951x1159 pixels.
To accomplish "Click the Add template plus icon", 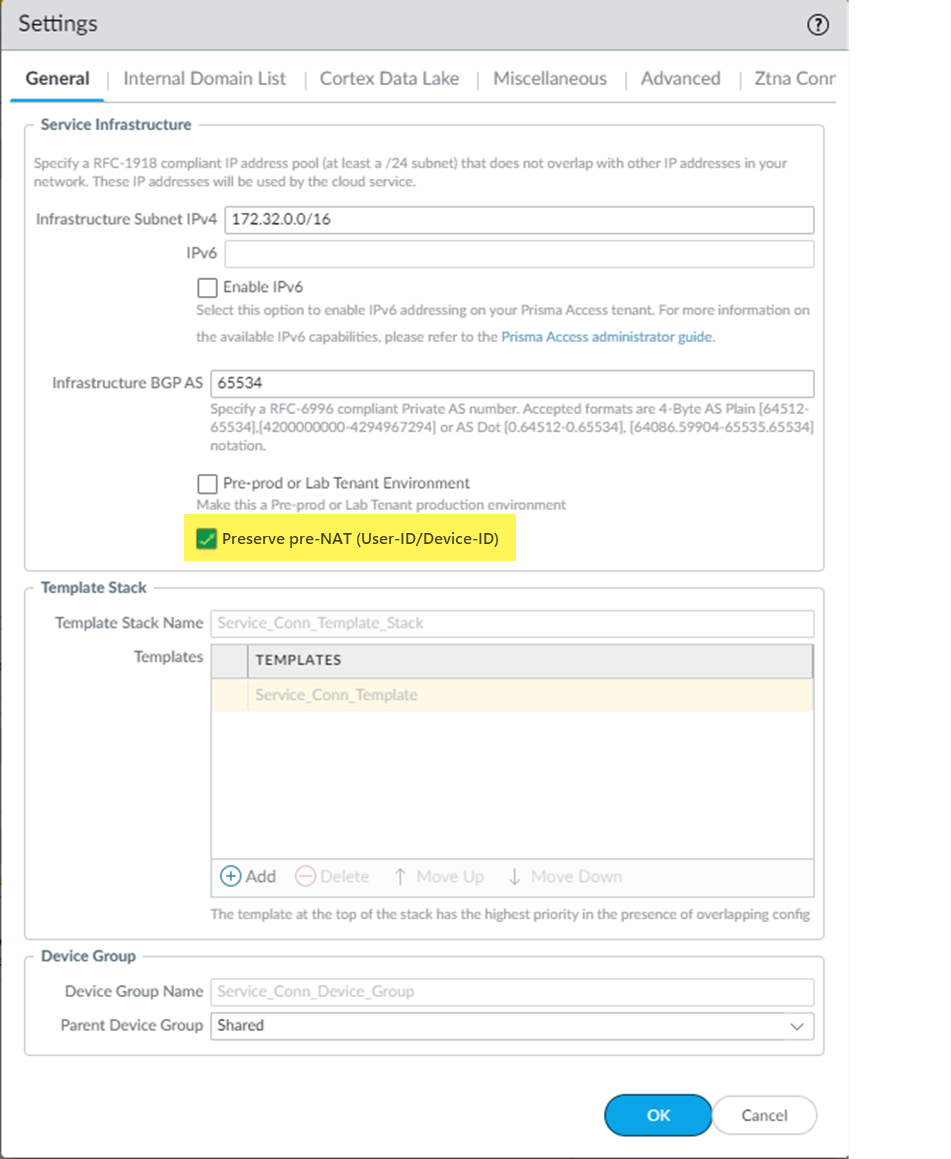I will [x=231, y=876].
